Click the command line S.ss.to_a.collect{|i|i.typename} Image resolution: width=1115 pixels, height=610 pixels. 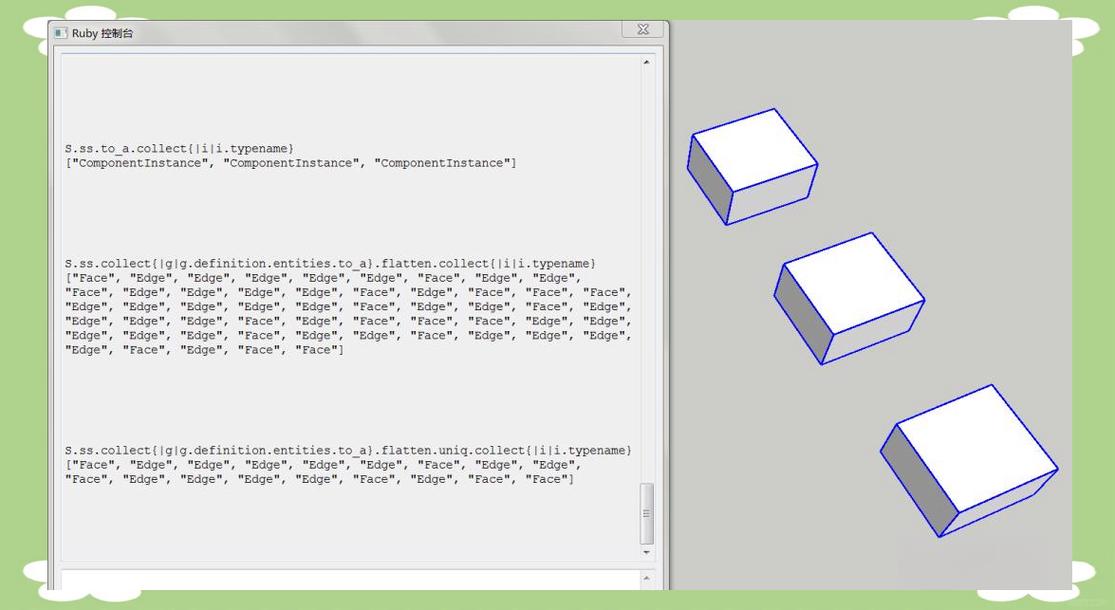(x=179, y=149)
